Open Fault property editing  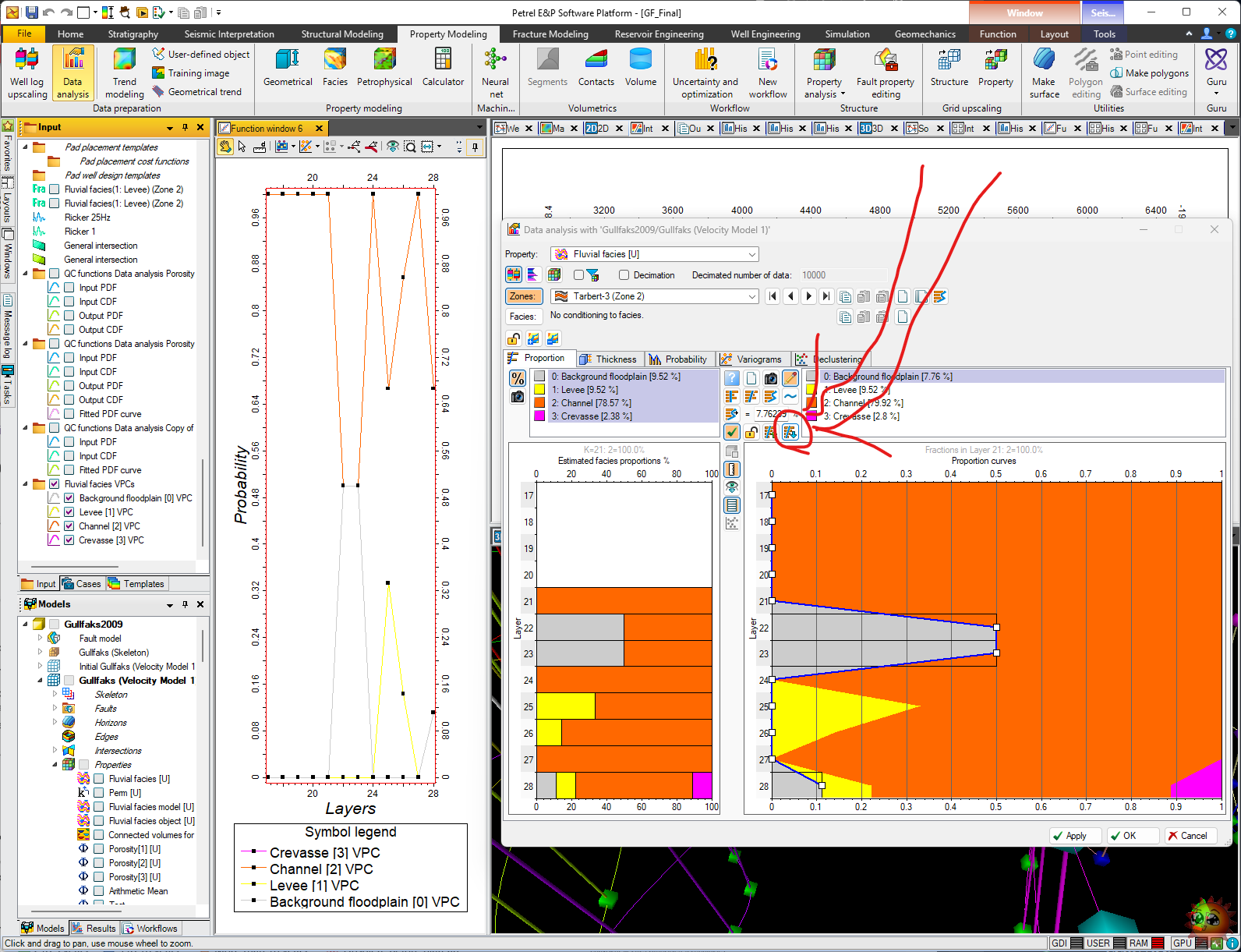point(886,73)
